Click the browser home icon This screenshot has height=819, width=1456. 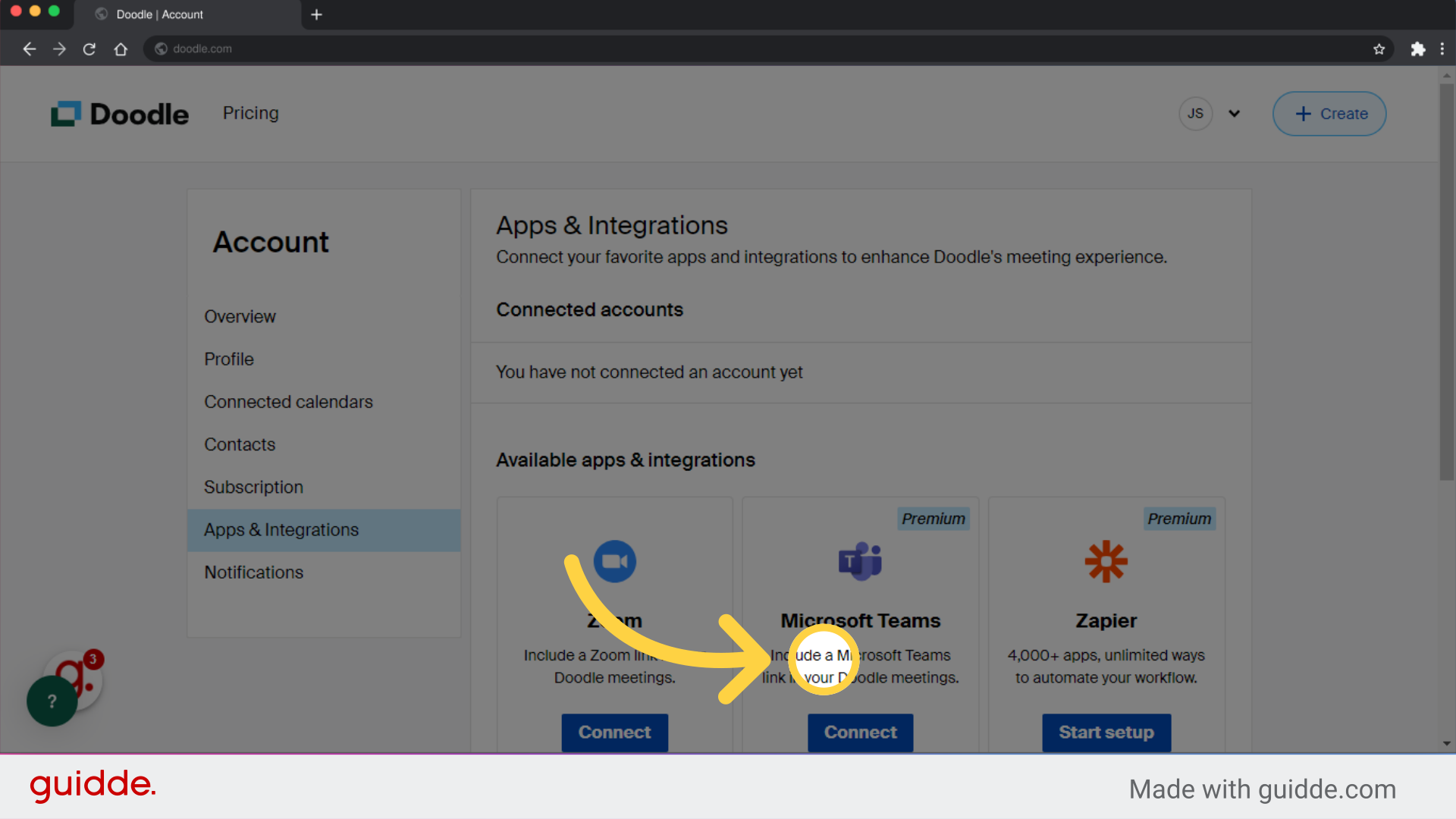[x=121, y=49]
